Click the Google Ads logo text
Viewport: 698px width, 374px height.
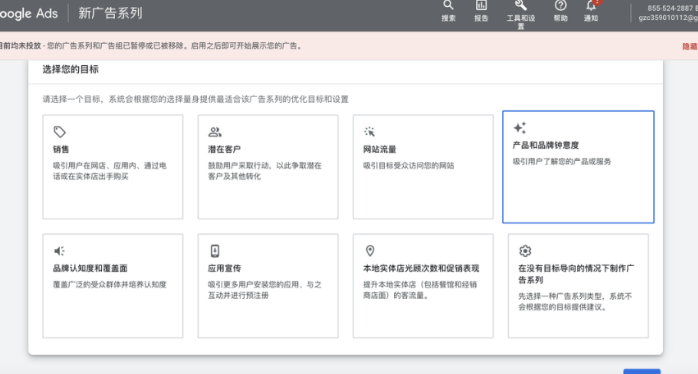click(28, 13)
